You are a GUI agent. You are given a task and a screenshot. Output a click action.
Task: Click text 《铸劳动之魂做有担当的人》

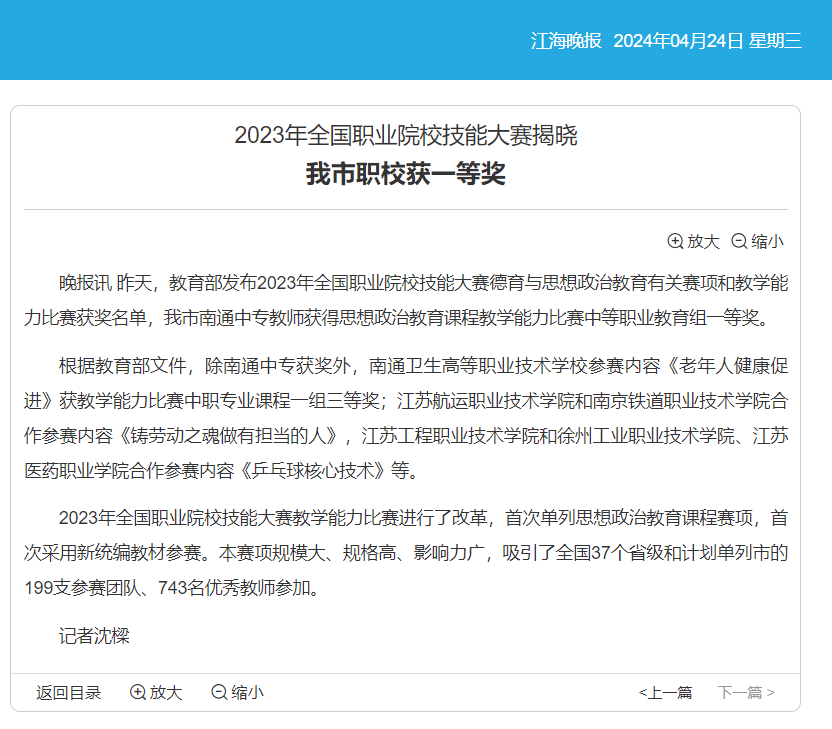pos(228,436)
